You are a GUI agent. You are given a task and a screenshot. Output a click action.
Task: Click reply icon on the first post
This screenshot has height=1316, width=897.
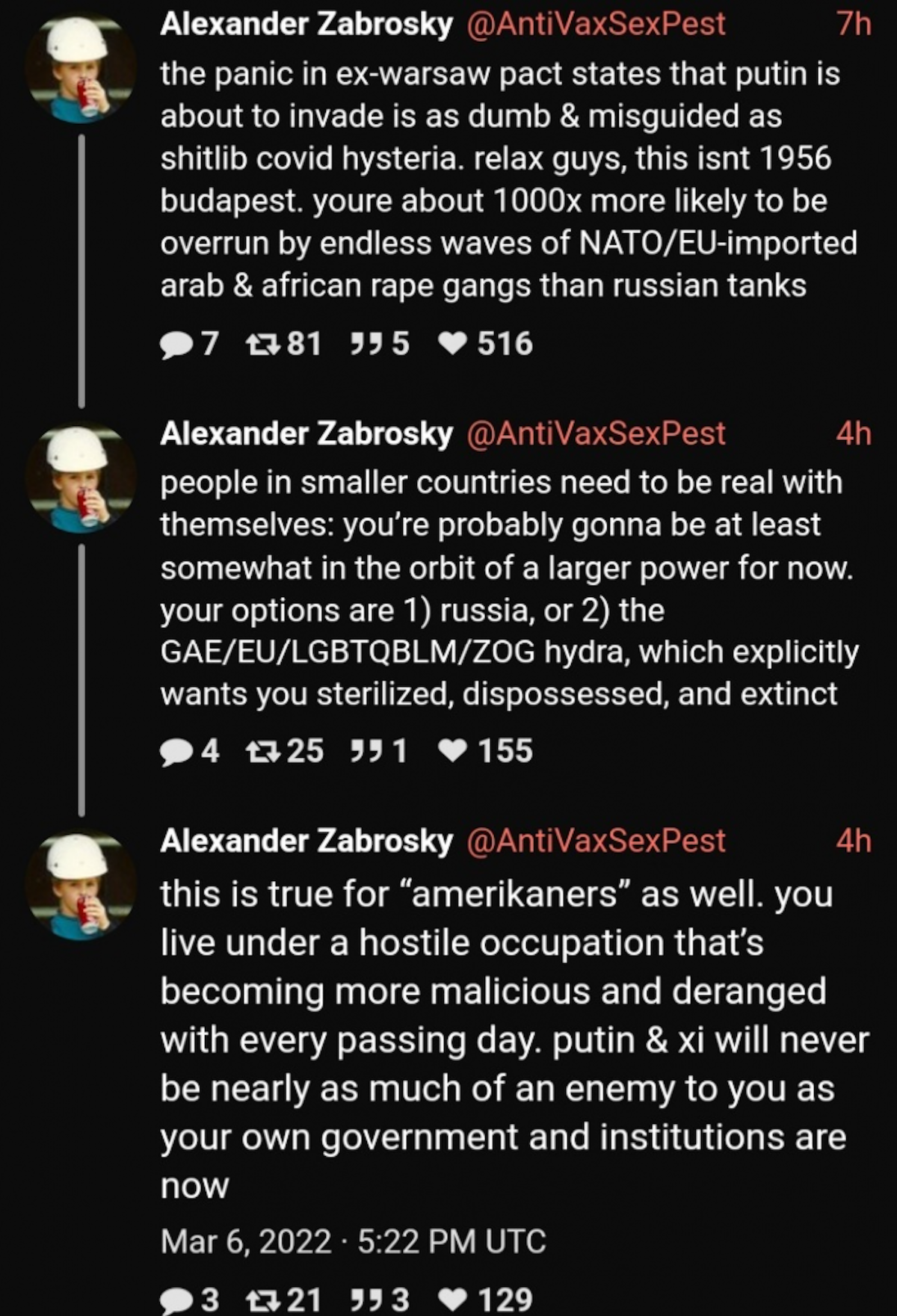coord(177,345)
